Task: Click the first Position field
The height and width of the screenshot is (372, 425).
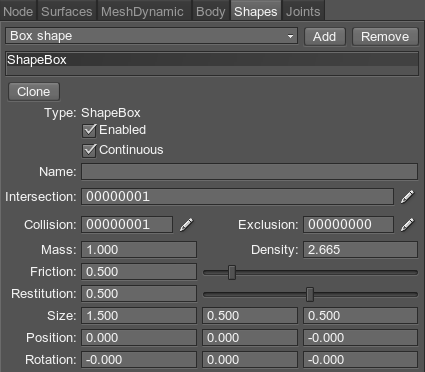Action: click(x=139, y=338)
